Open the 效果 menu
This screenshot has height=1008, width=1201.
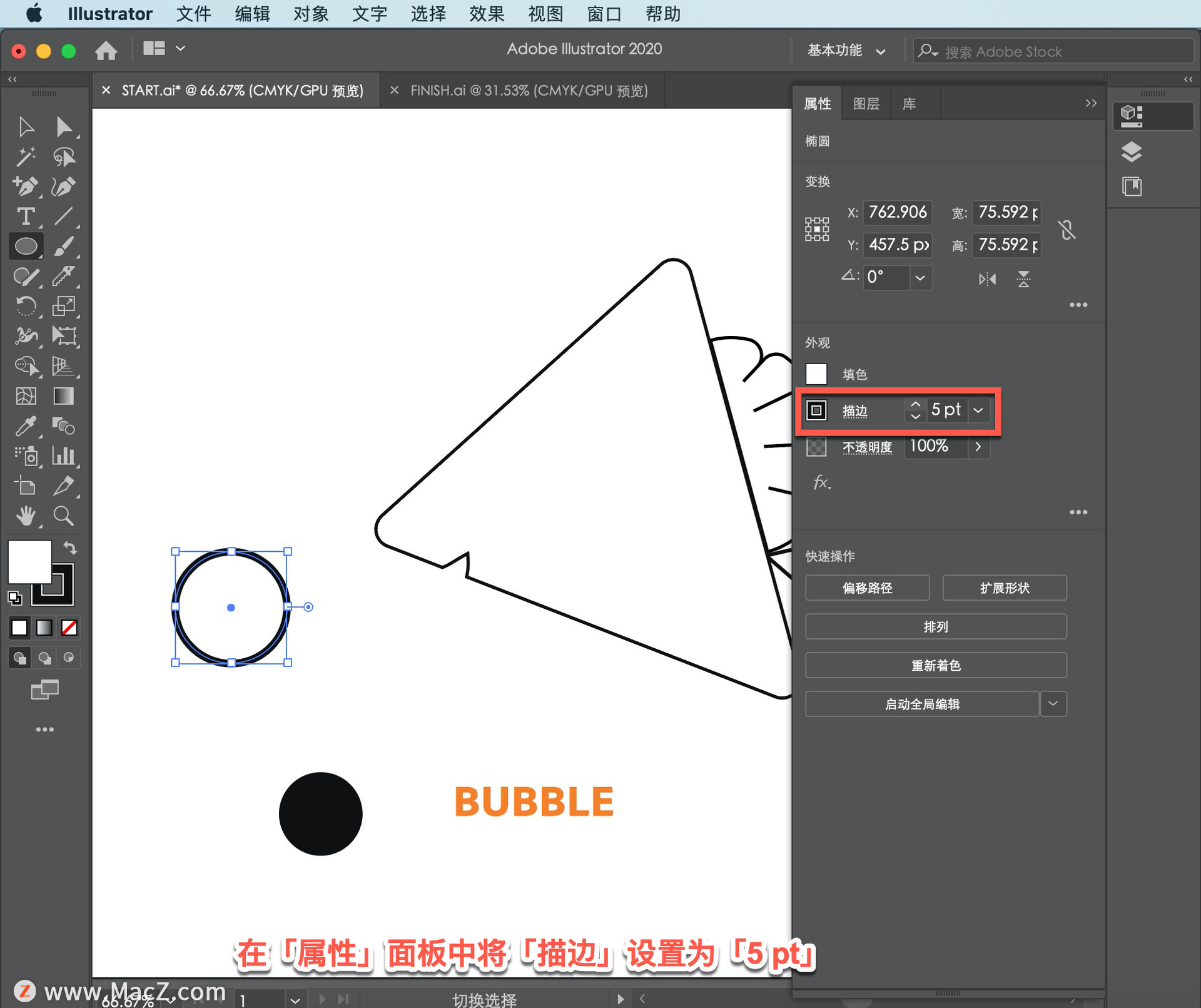pos(487,14)
